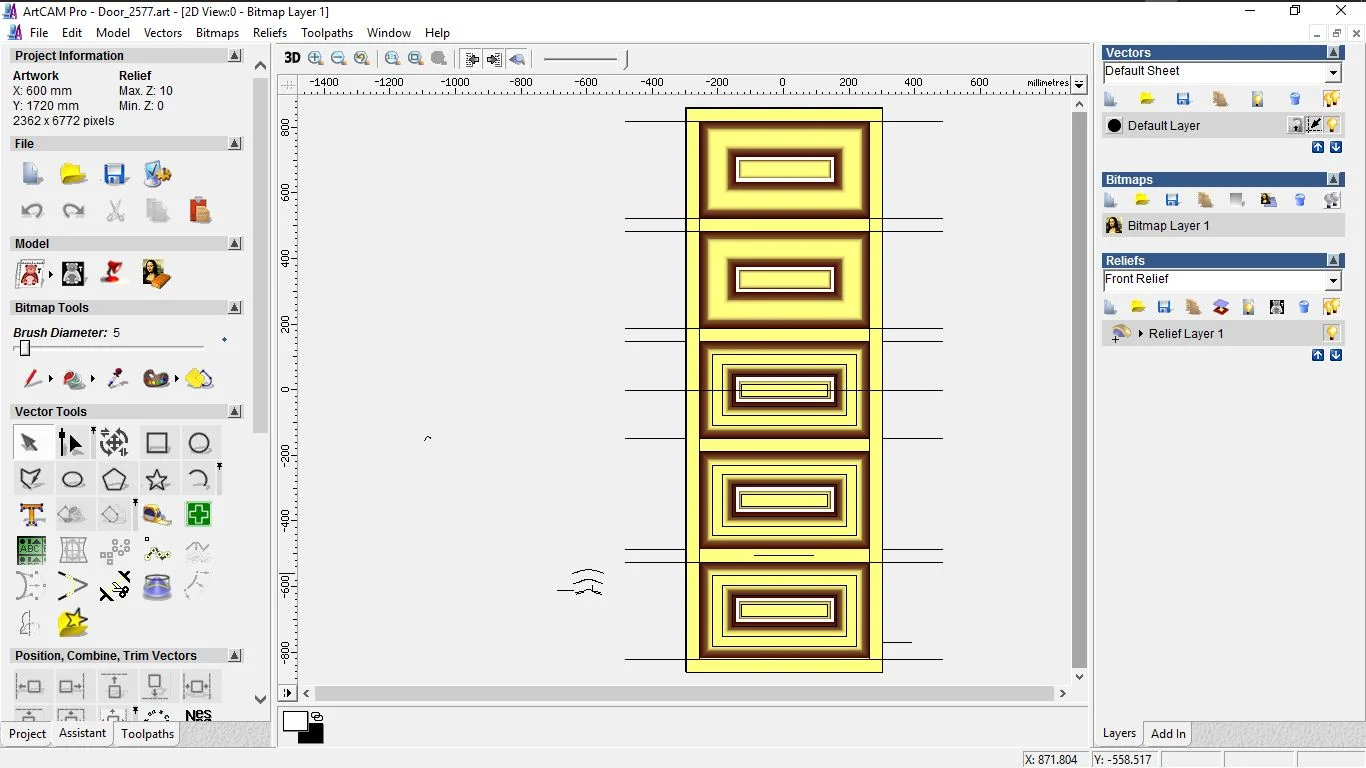
Task: Open the Front Relief dropdown
Action: [1333, 281]
